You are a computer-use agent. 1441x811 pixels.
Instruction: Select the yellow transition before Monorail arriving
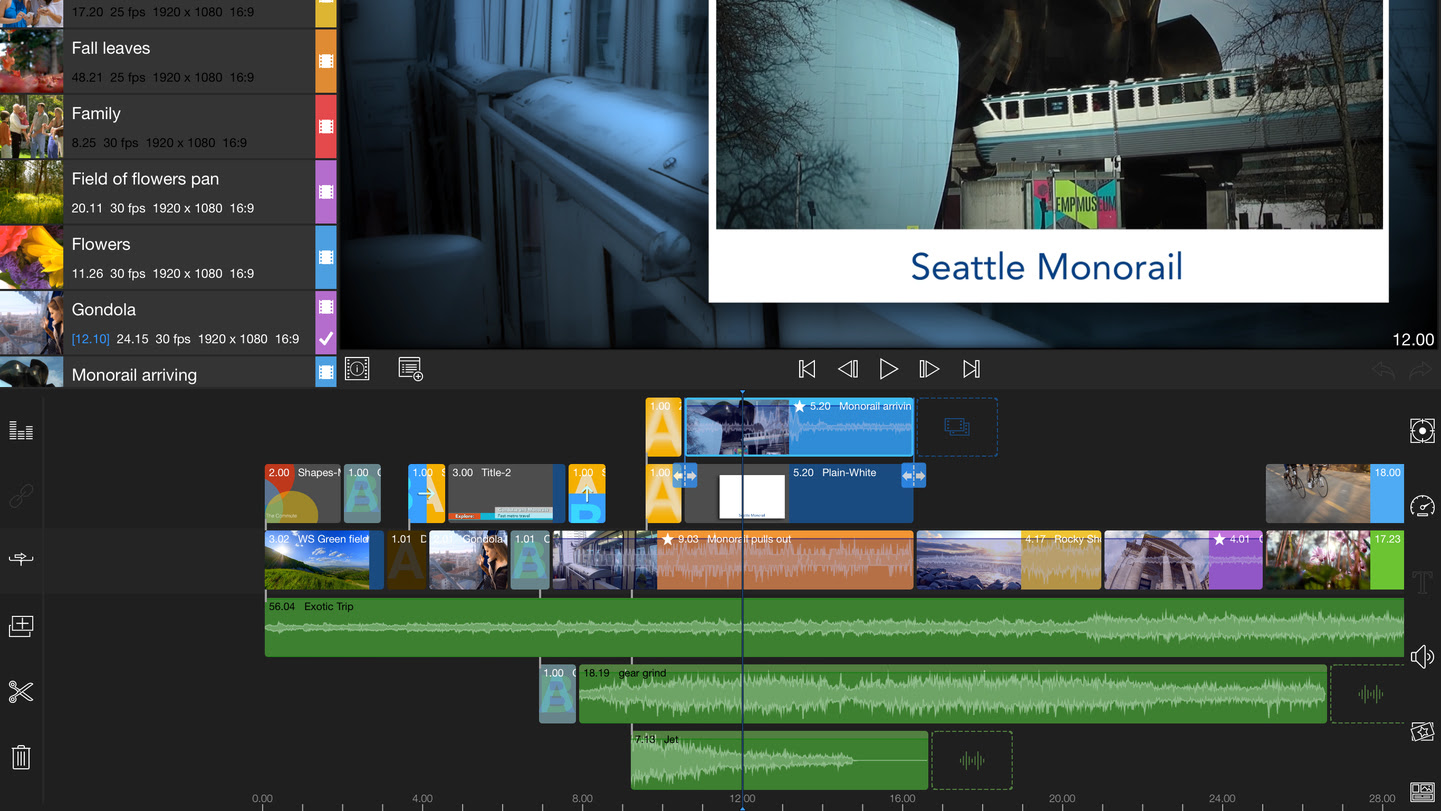click(664, 427)
